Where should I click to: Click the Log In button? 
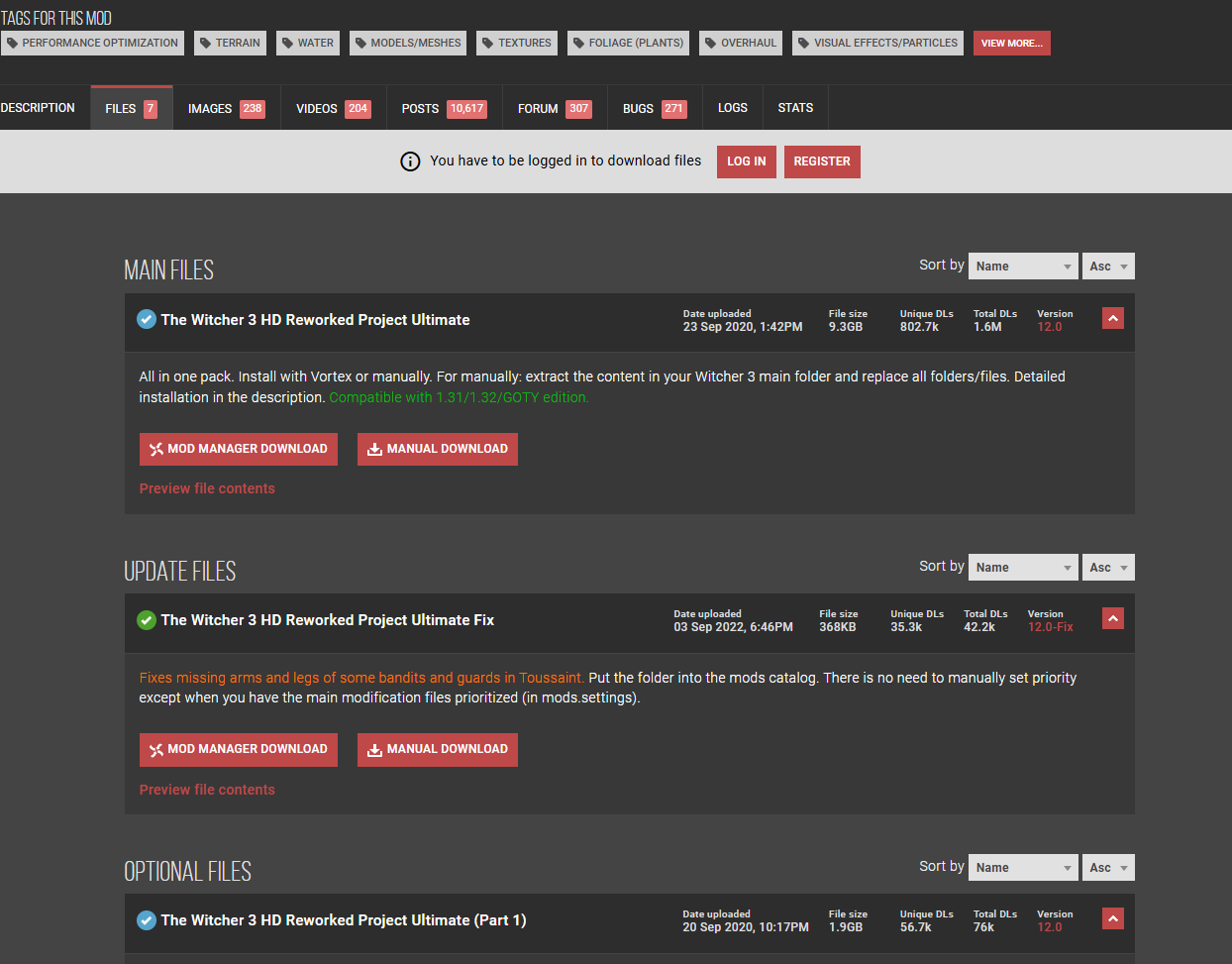click(x=747, y=161)
